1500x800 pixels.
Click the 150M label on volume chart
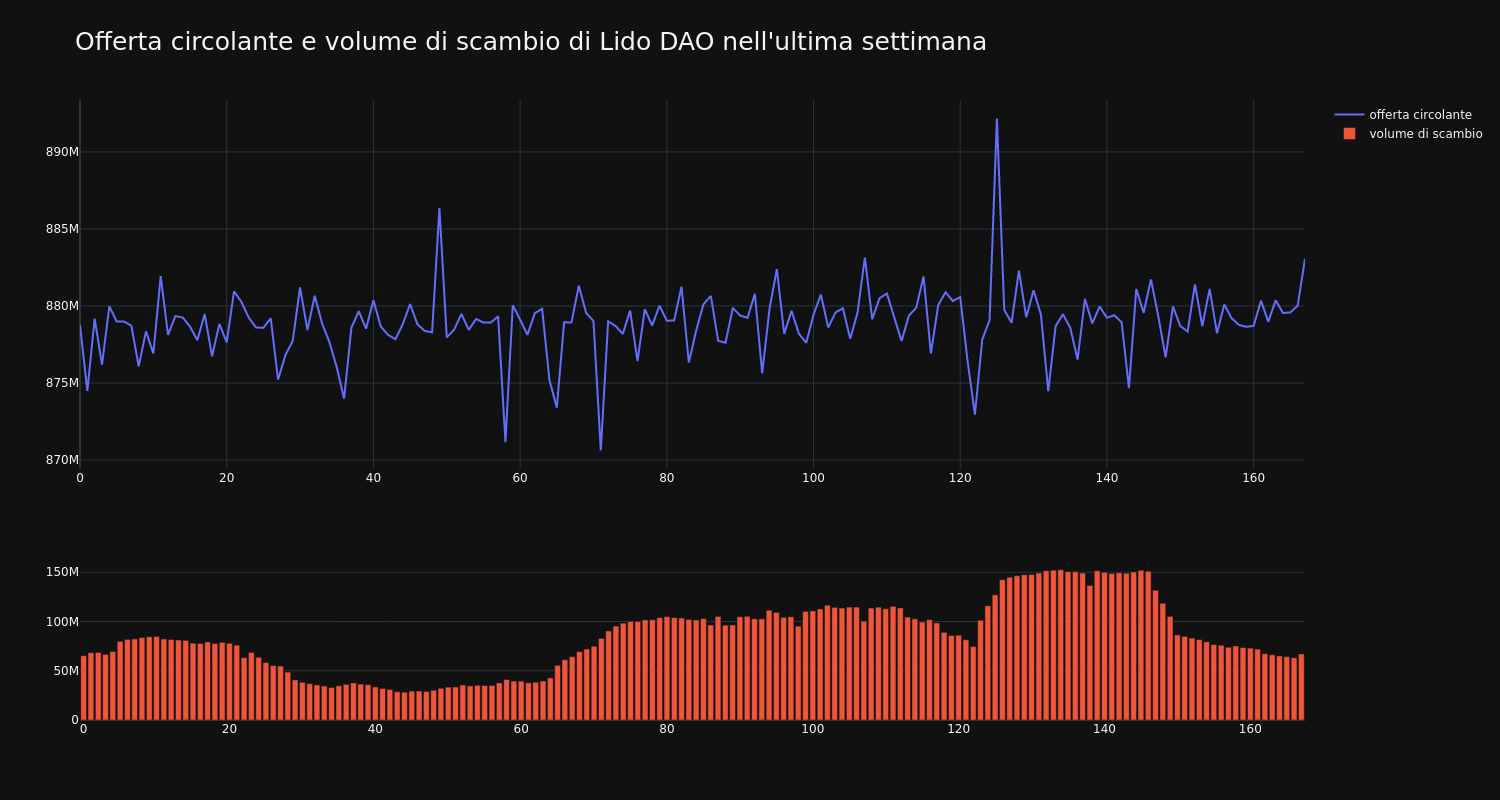coord(62,572)
